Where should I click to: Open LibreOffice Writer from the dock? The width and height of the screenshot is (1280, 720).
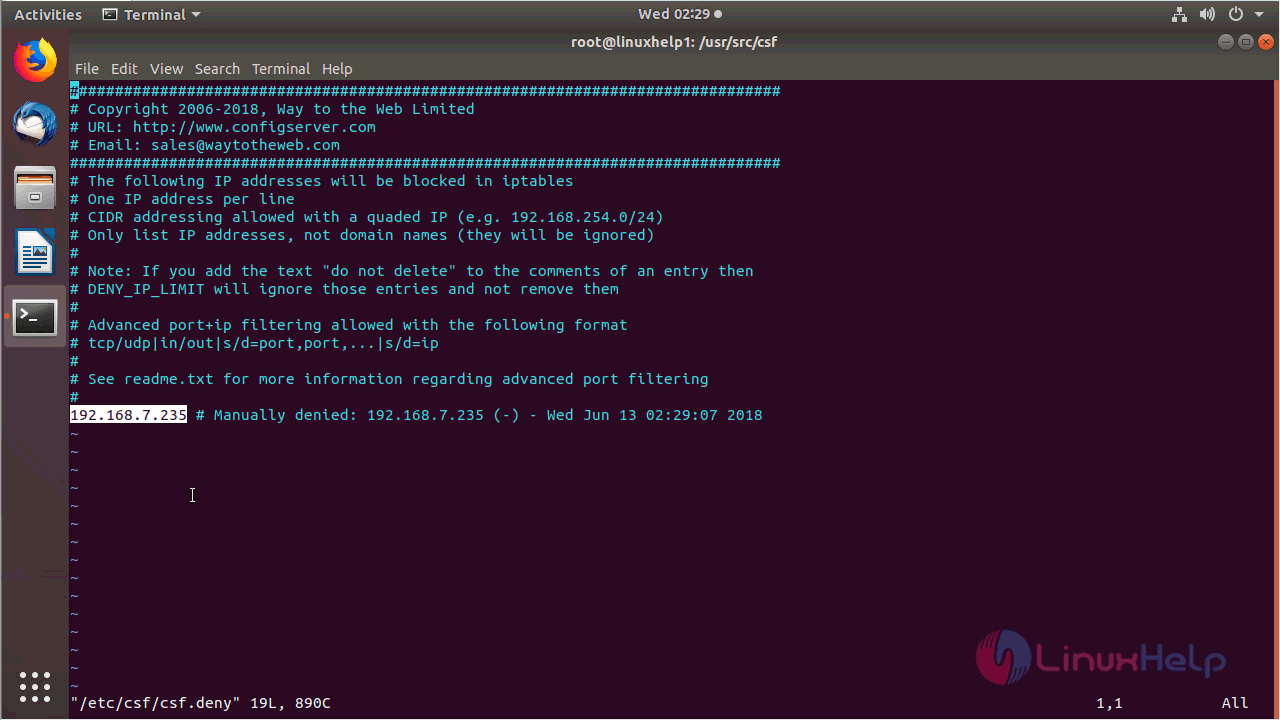(x=35, y=252)
